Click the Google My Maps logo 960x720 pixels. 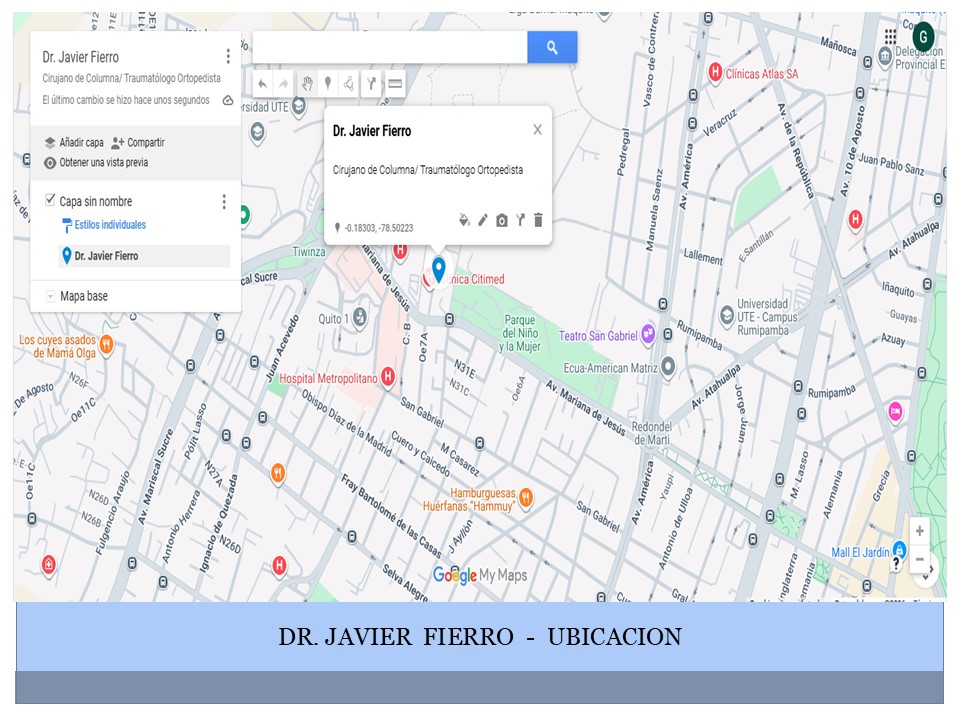(x=480, y=575)
